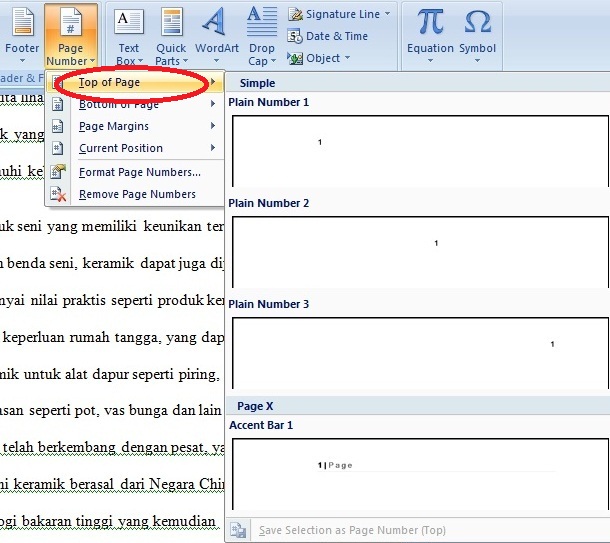Click the Page X gallery heading
This screenshot has width=610, height=543.
point(255,406)
